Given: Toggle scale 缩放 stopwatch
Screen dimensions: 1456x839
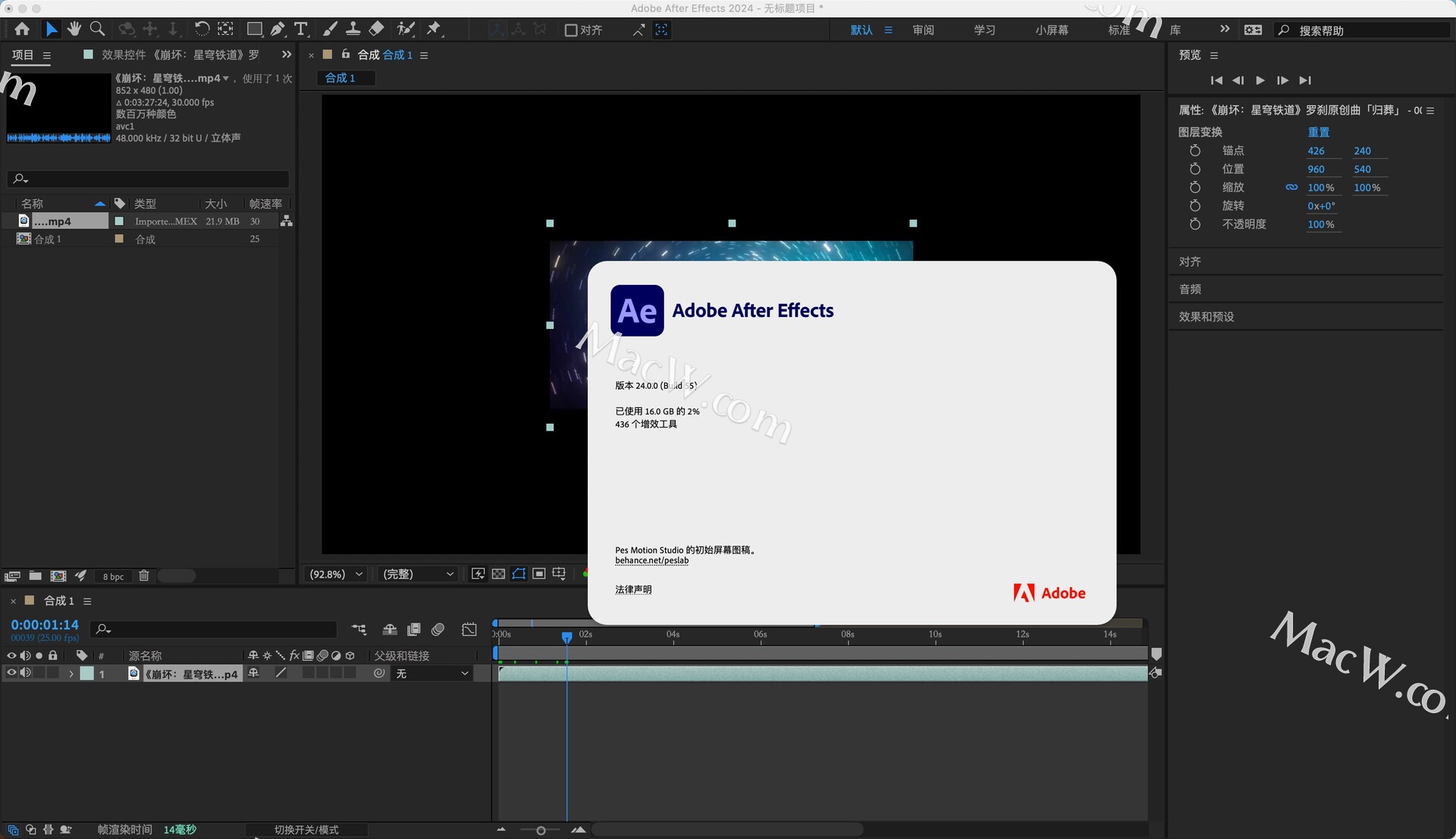Looking at the screenshot, I should pyautogui.click(x=1195, y=187).
